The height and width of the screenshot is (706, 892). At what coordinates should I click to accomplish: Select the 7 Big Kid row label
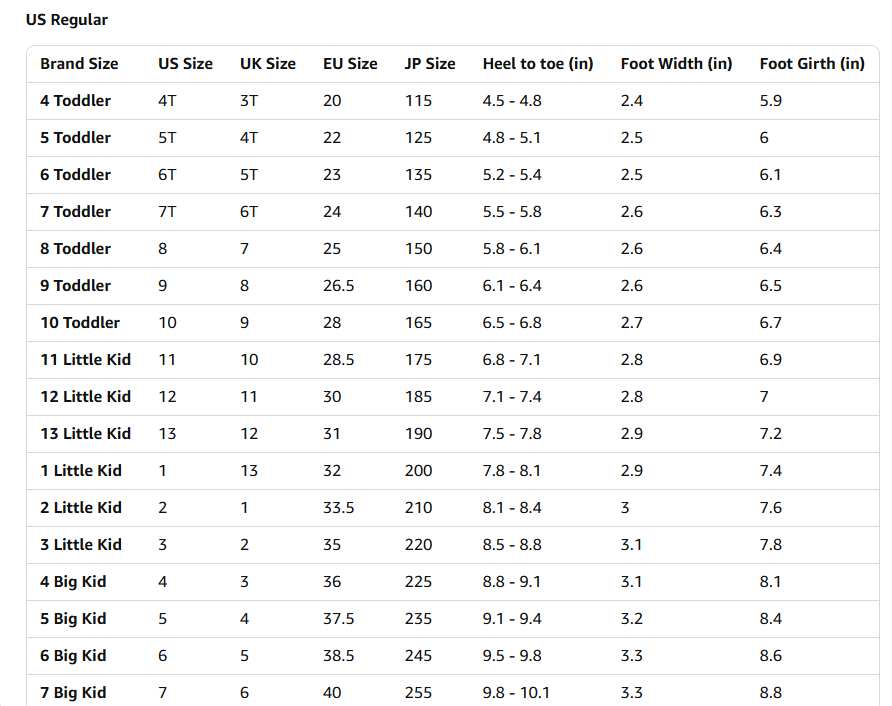click(x=73, y=692)
